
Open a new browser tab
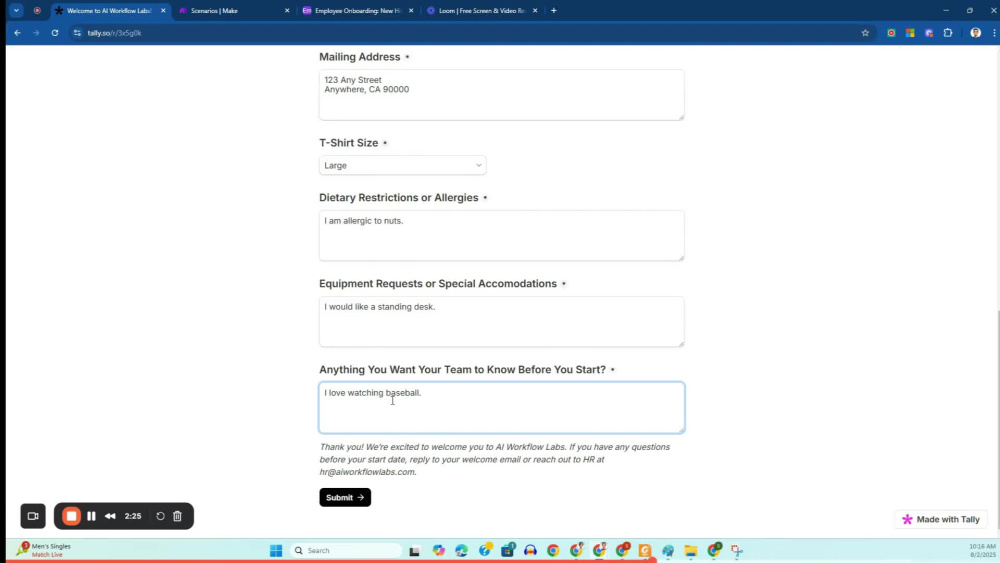(554, 10)
